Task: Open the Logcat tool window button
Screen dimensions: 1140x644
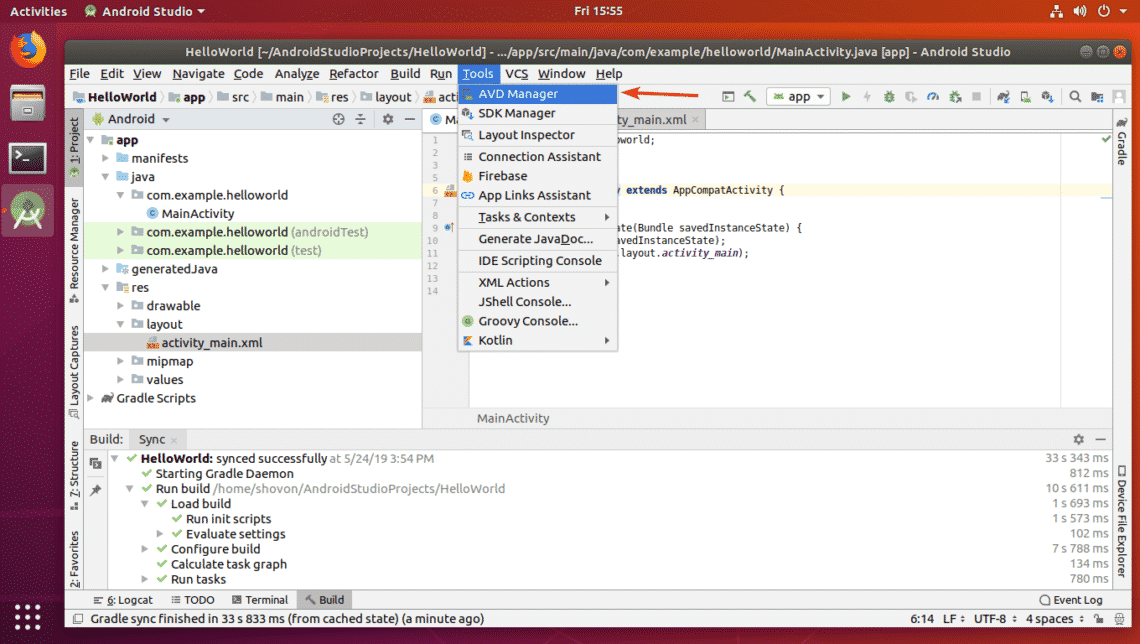Action: [123, 600]
